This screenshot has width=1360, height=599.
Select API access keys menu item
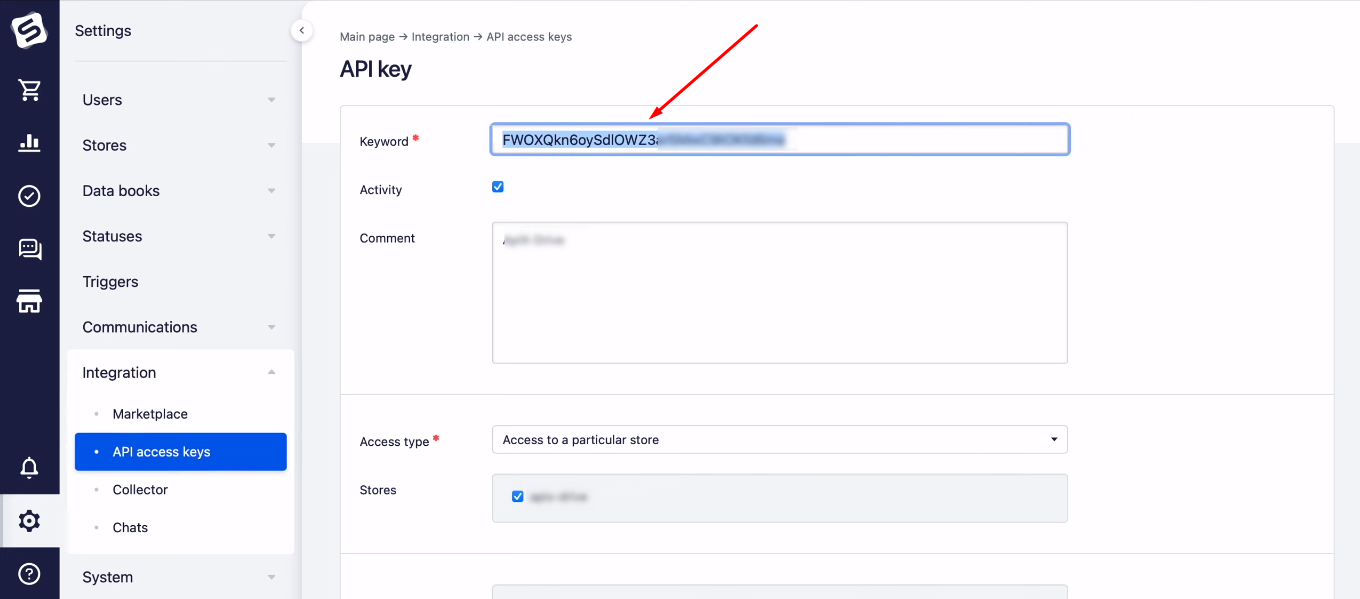[x=181, y=452]
